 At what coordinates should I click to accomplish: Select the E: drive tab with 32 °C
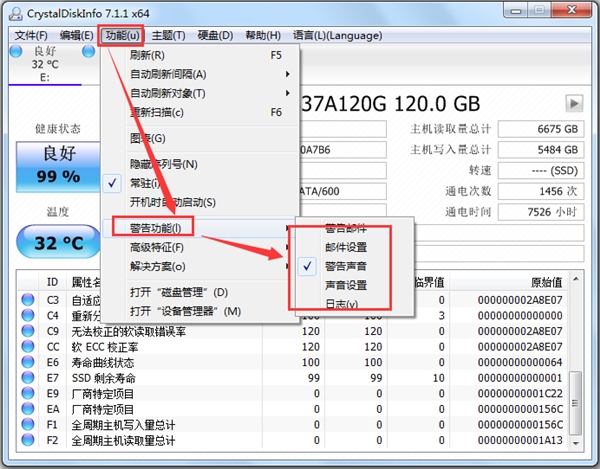pos(44,64)
